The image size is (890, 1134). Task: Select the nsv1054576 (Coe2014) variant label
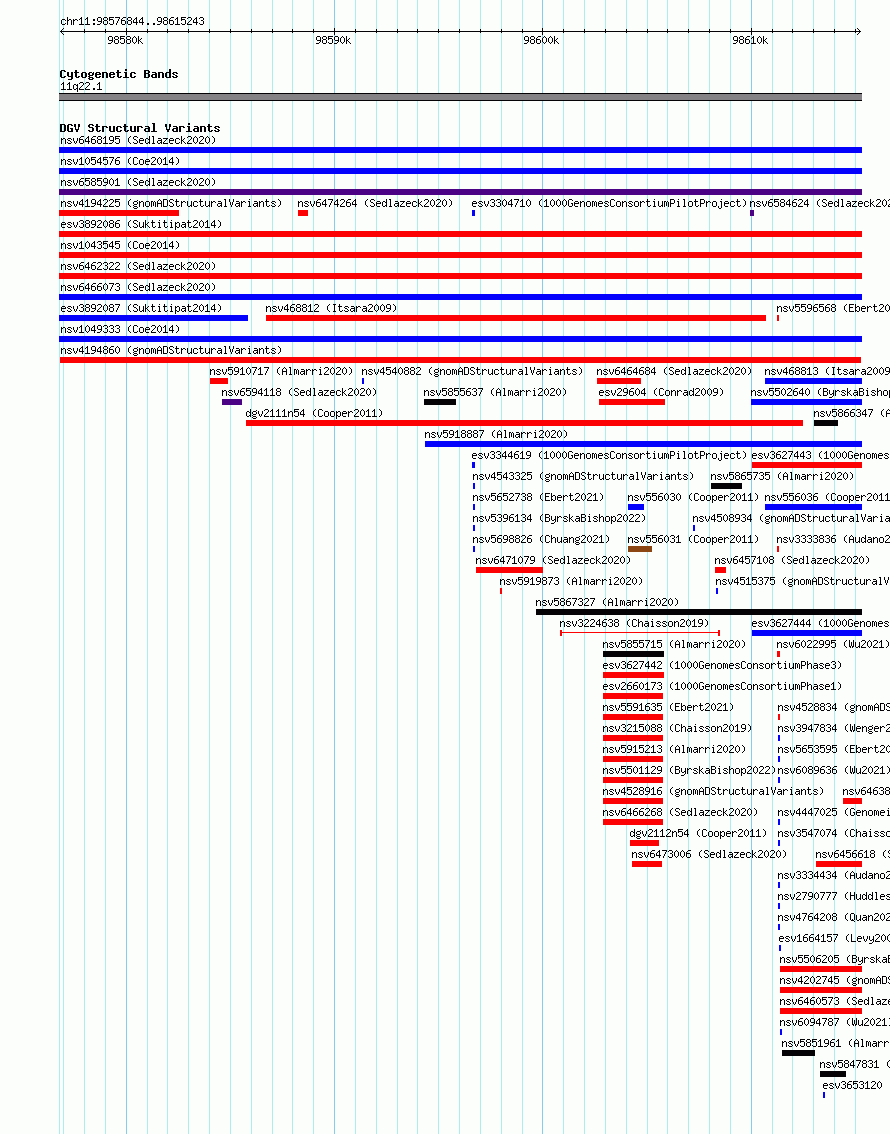tap(120, 161)
